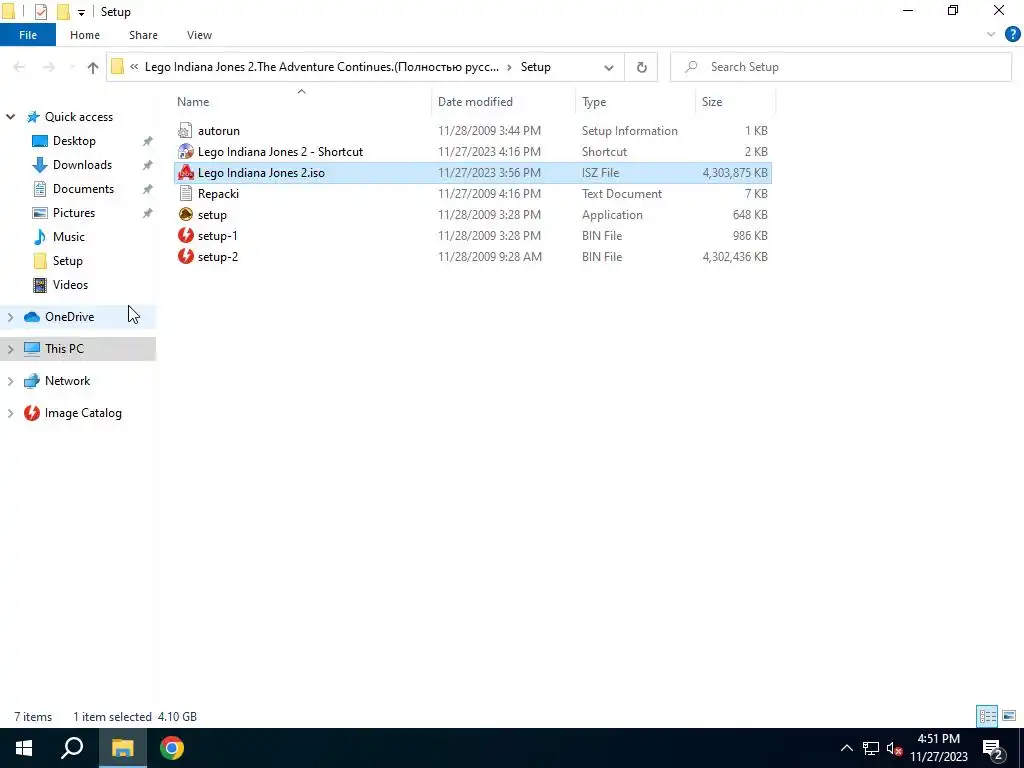The image size is (1024, 768).
Task: Click the muted volume tray icon
Action: 895,748
